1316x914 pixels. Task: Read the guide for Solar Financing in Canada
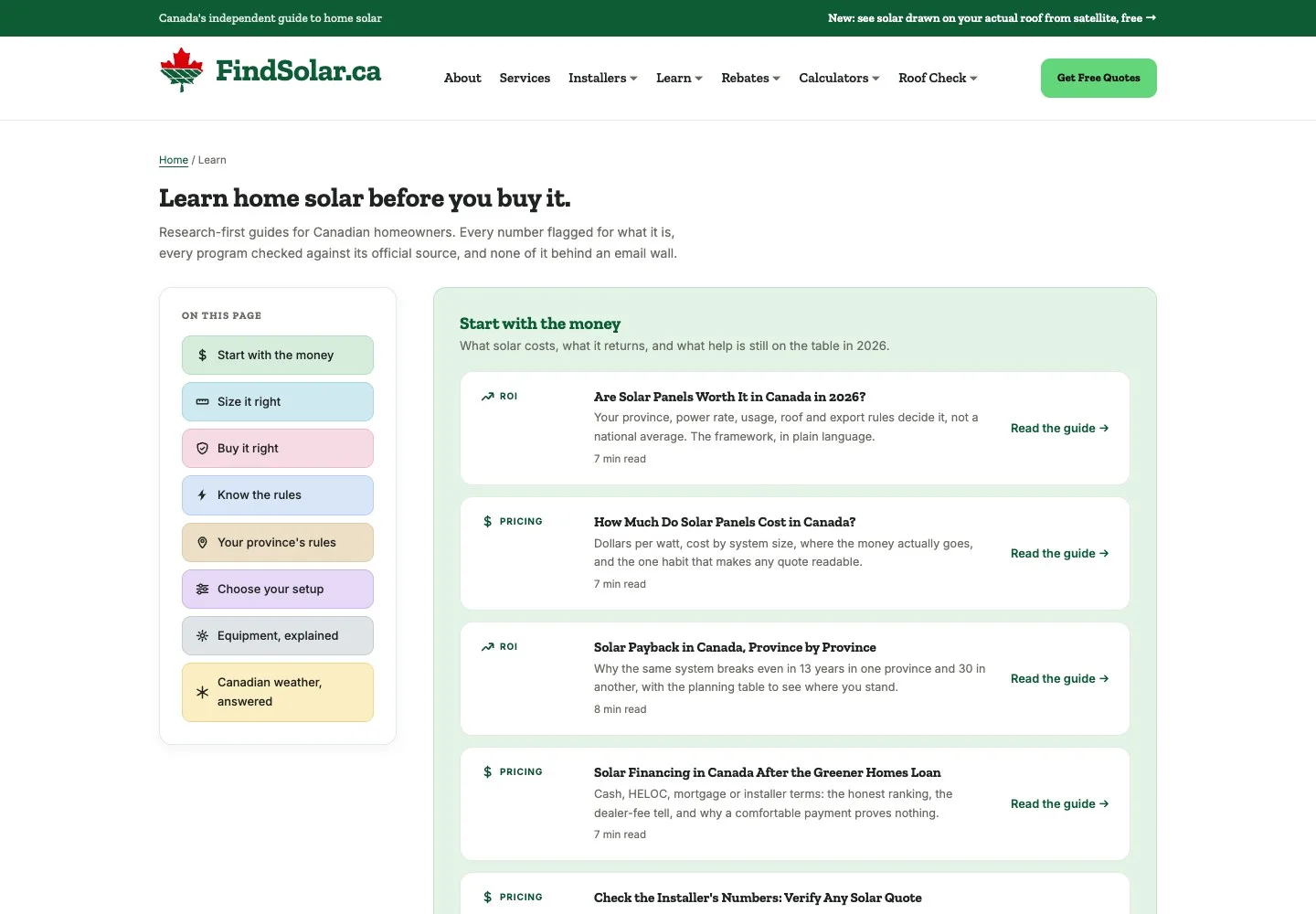(1060, 804)
